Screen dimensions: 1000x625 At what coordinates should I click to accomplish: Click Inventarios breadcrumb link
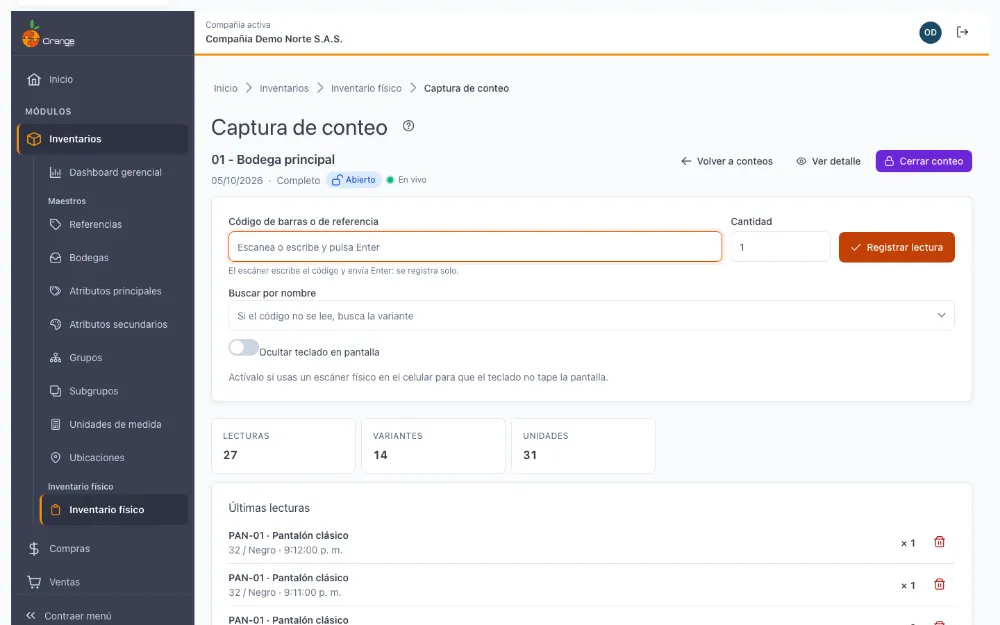tap(284, 88)
